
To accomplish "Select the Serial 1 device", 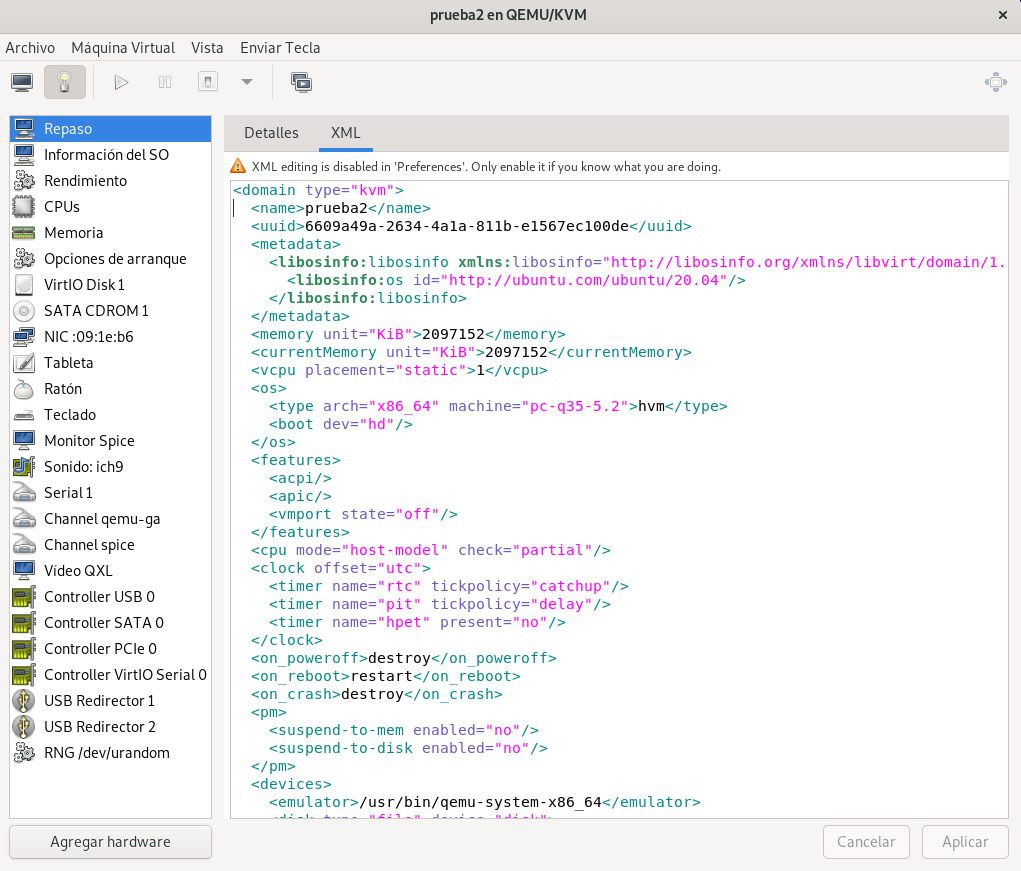I will pos(111,493).
